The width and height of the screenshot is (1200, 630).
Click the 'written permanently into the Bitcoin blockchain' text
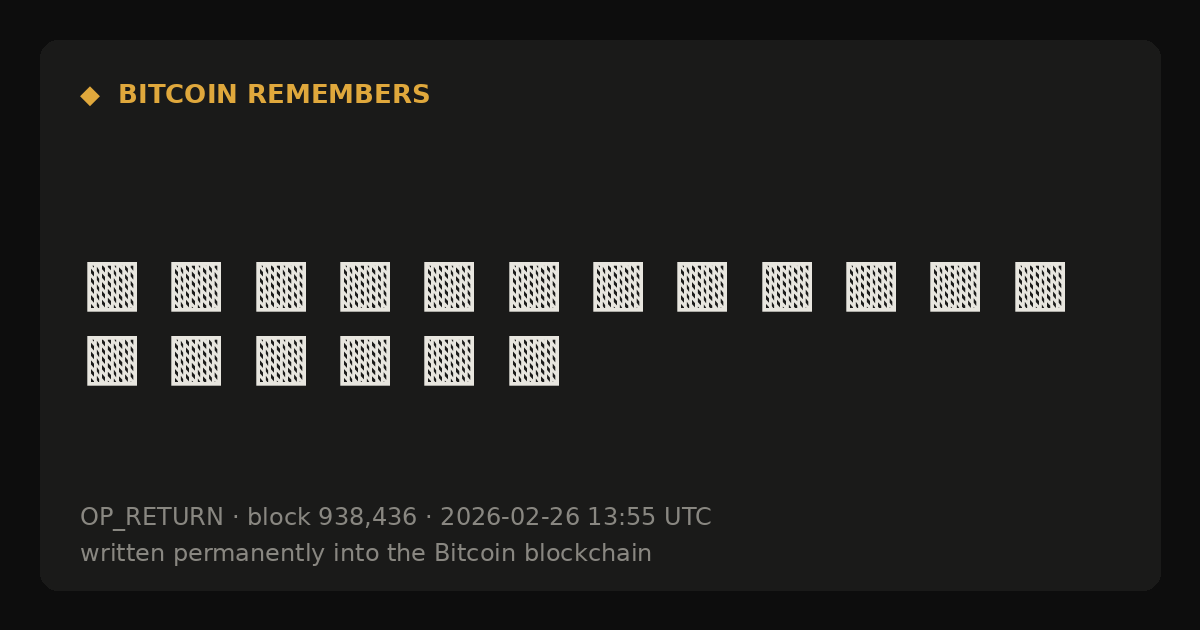click(366, 554)
